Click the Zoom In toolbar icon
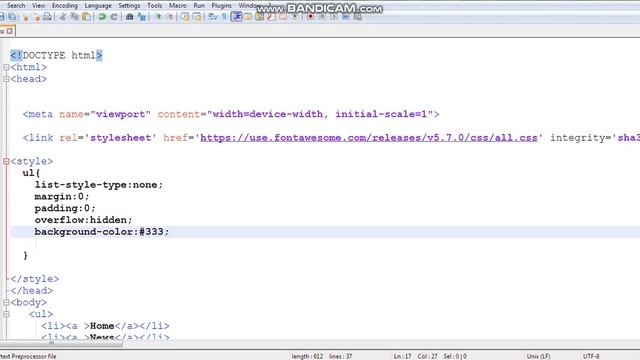The image size is (640, 360). click(158, 17)
